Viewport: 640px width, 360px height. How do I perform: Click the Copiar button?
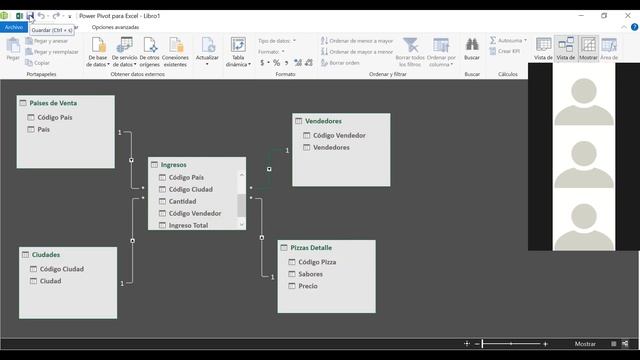tap(38, 63)
